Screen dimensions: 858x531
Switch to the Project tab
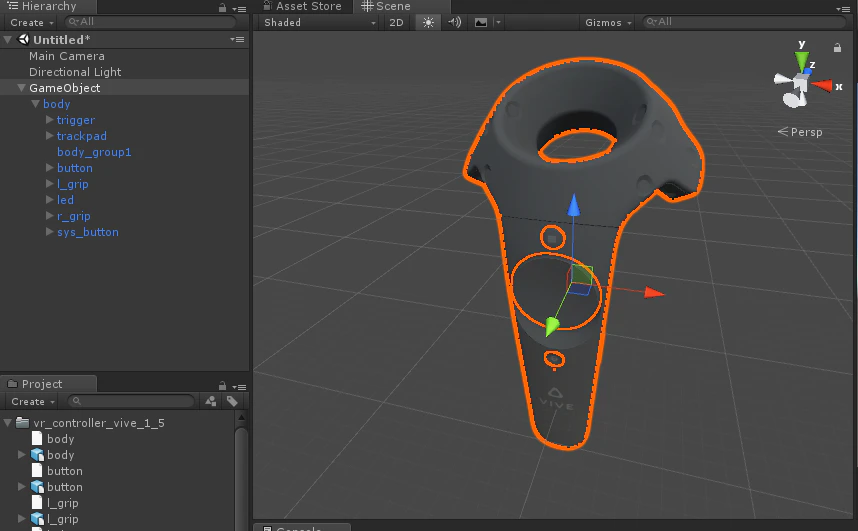click(x=48, y=384)
